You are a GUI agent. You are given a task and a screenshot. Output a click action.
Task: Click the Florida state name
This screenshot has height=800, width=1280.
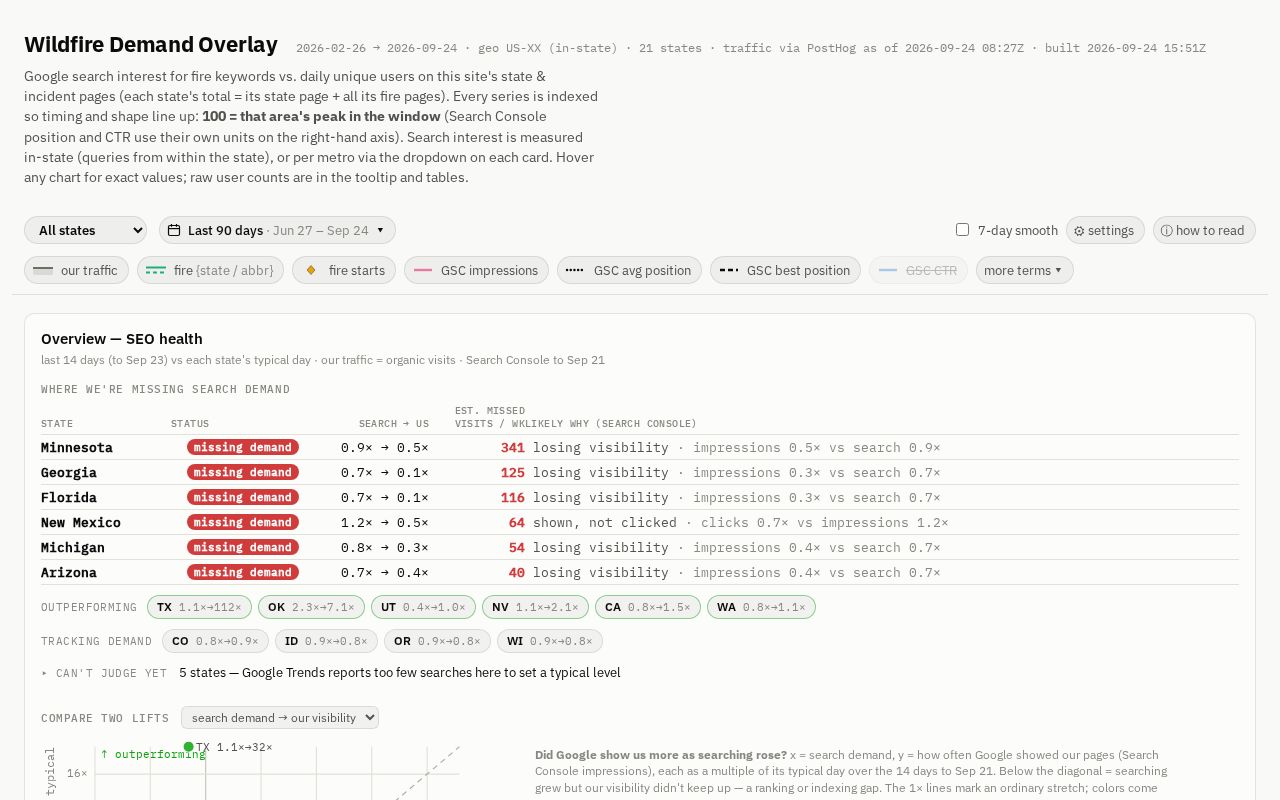(69, 497)
